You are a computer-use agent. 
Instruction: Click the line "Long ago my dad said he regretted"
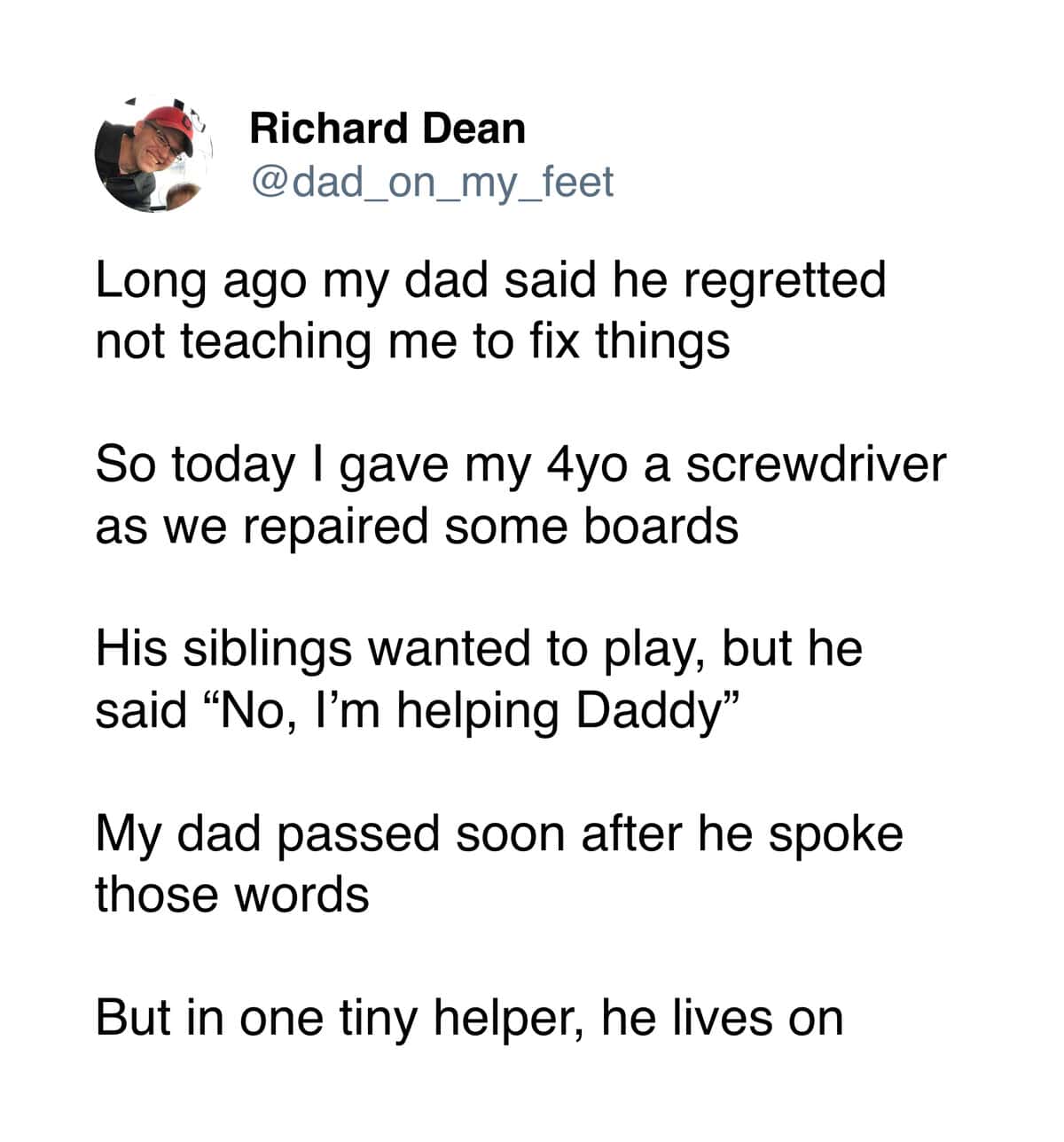tap(490, 282)
